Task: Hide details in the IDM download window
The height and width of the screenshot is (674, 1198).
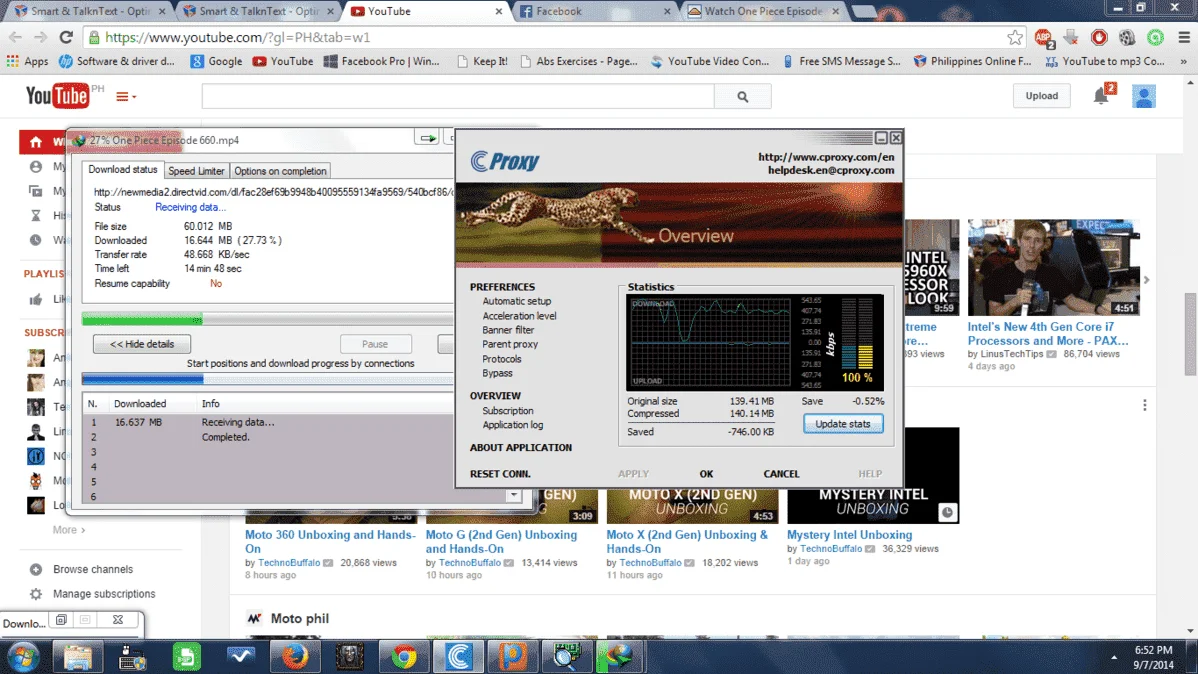Action: (x=142, y=344)
